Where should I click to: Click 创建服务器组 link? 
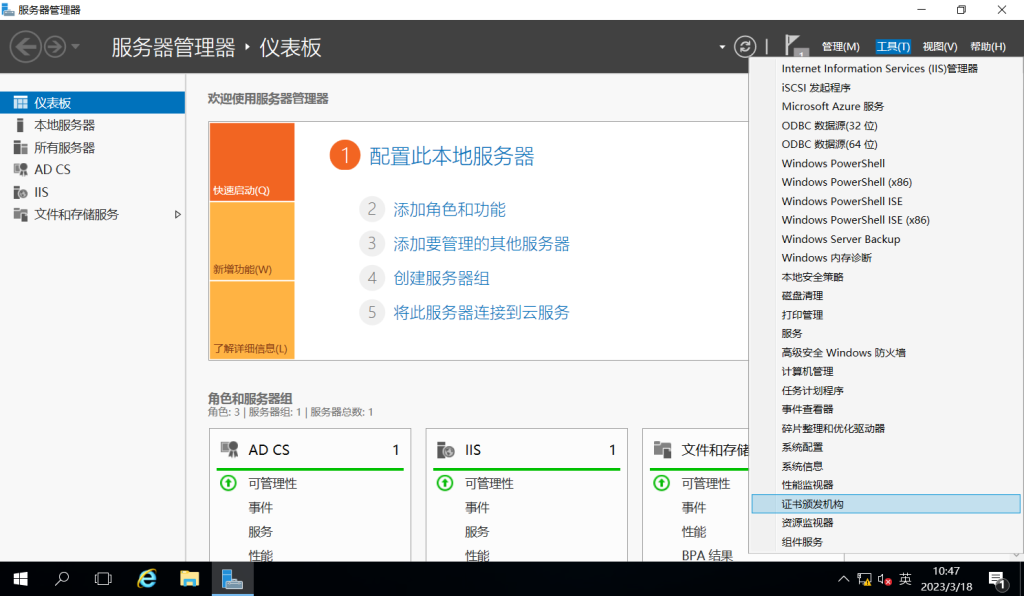[441, 278]
